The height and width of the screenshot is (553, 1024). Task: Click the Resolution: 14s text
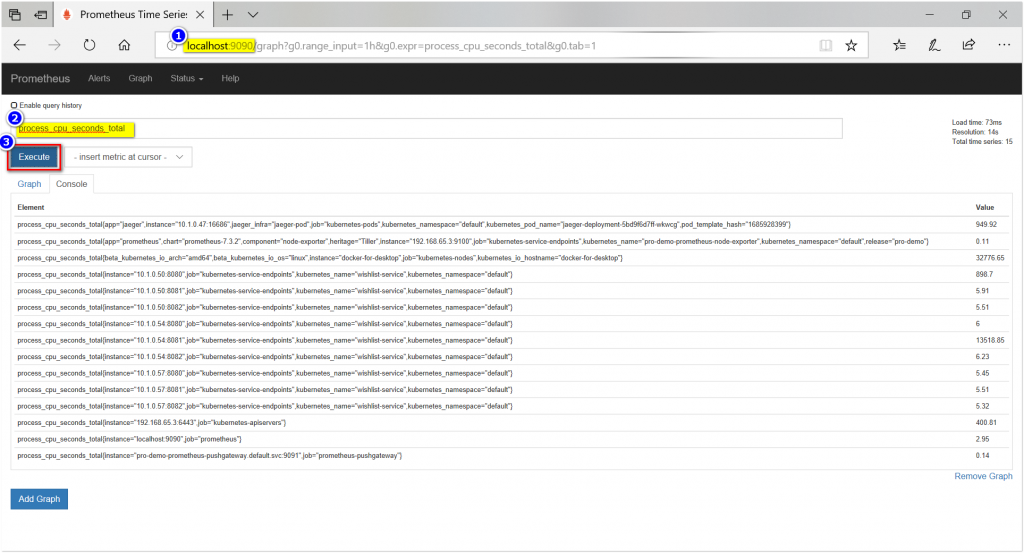click(x=975, y=132)
